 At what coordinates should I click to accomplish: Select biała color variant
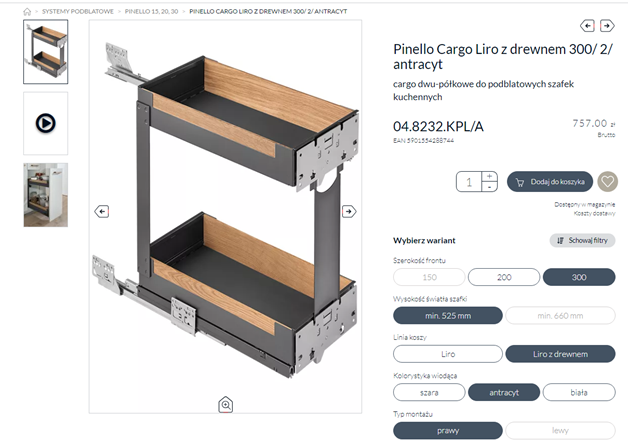[579, 392]
